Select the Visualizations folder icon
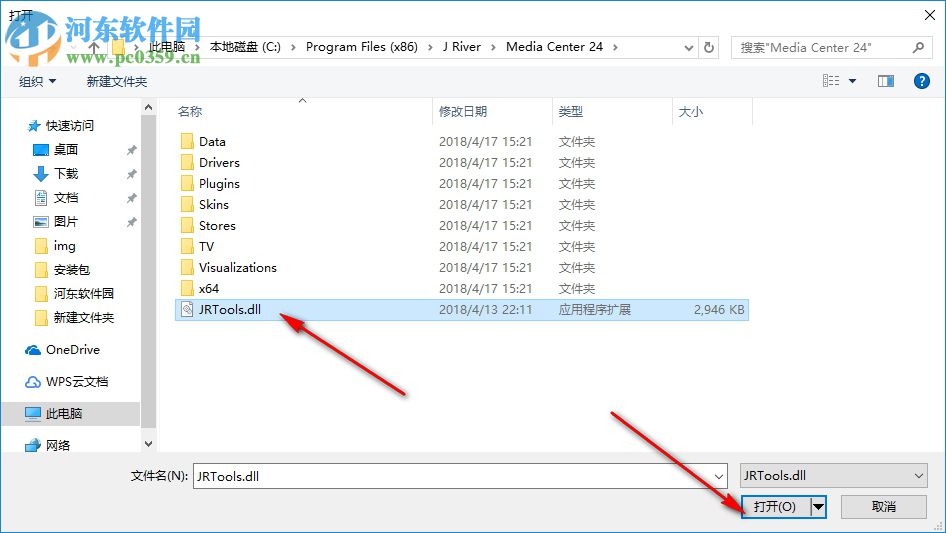 [188, 267]
